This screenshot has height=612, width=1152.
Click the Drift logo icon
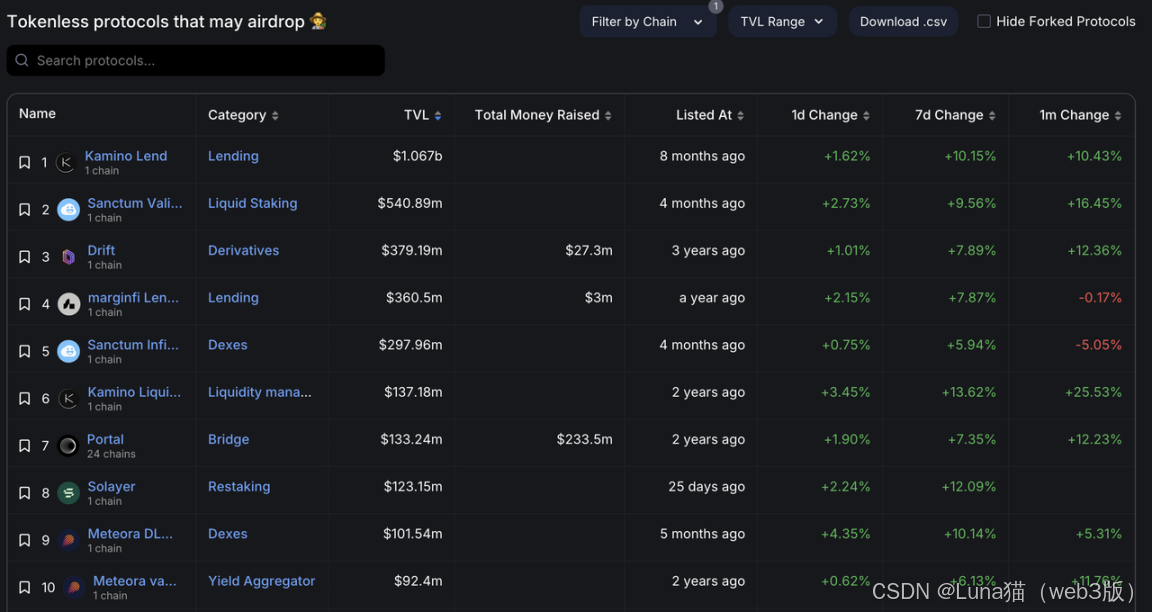(x=68, y=256)
